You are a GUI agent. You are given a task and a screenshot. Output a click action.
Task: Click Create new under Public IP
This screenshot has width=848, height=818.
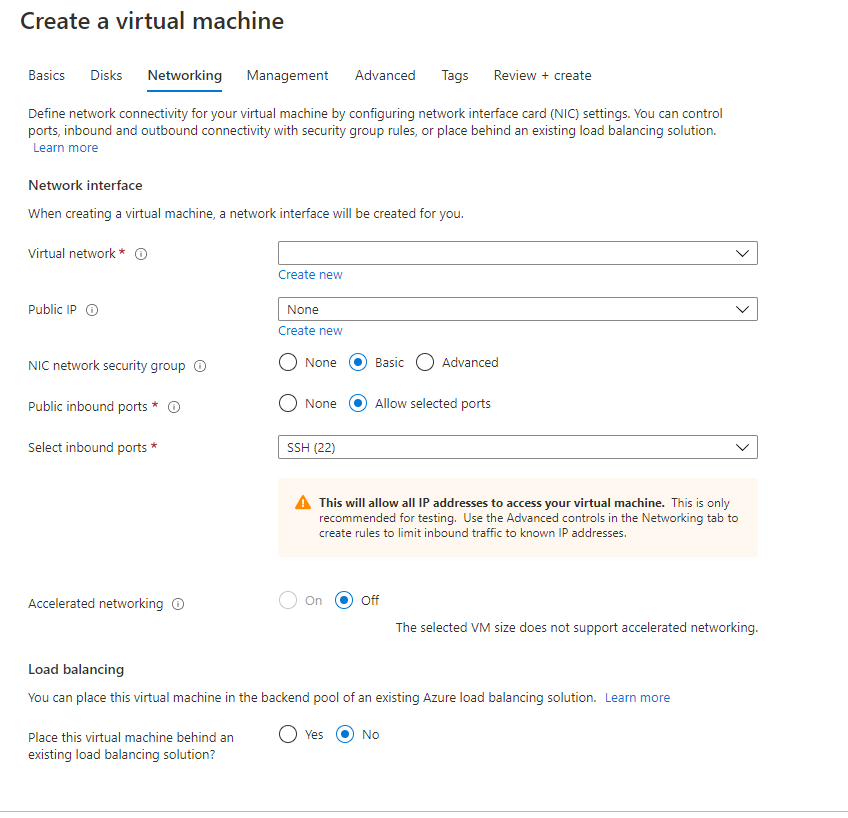[310, 330]
